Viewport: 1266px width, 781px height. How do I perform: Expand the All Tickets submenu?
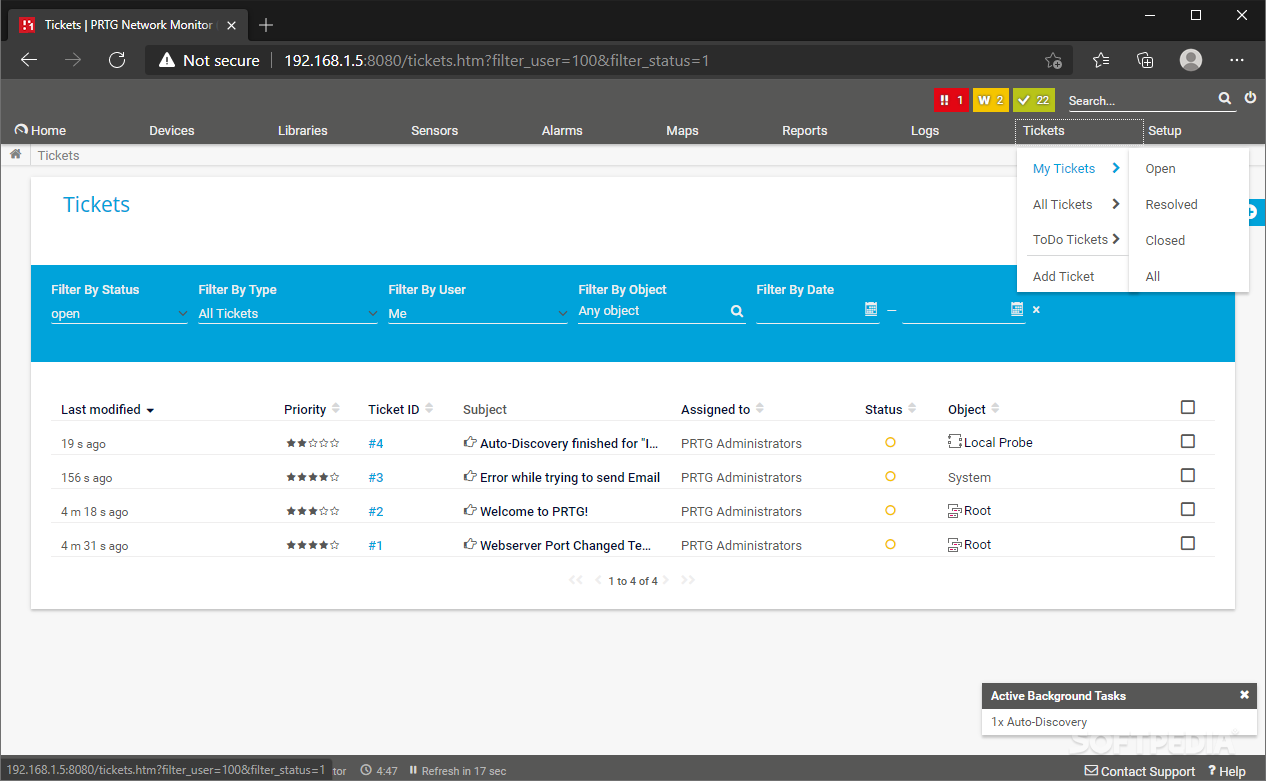[x=1076, y=204]
